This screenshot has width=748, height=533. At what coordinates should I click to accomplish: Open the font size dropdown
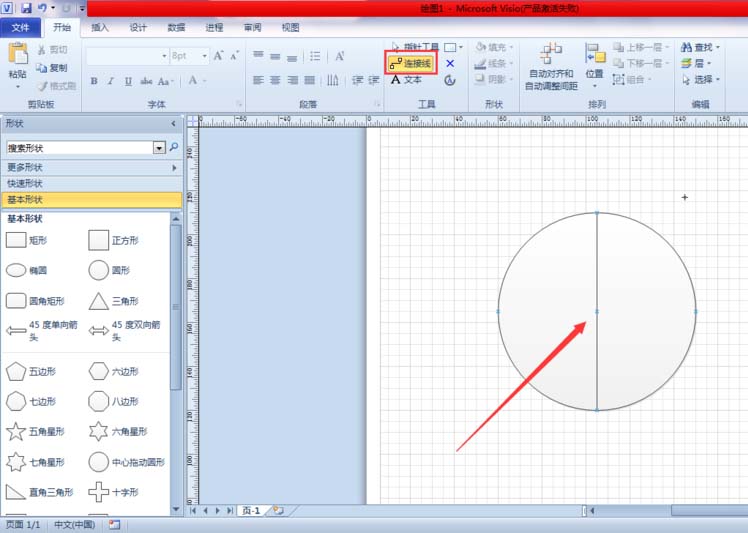tap(204, 56)
